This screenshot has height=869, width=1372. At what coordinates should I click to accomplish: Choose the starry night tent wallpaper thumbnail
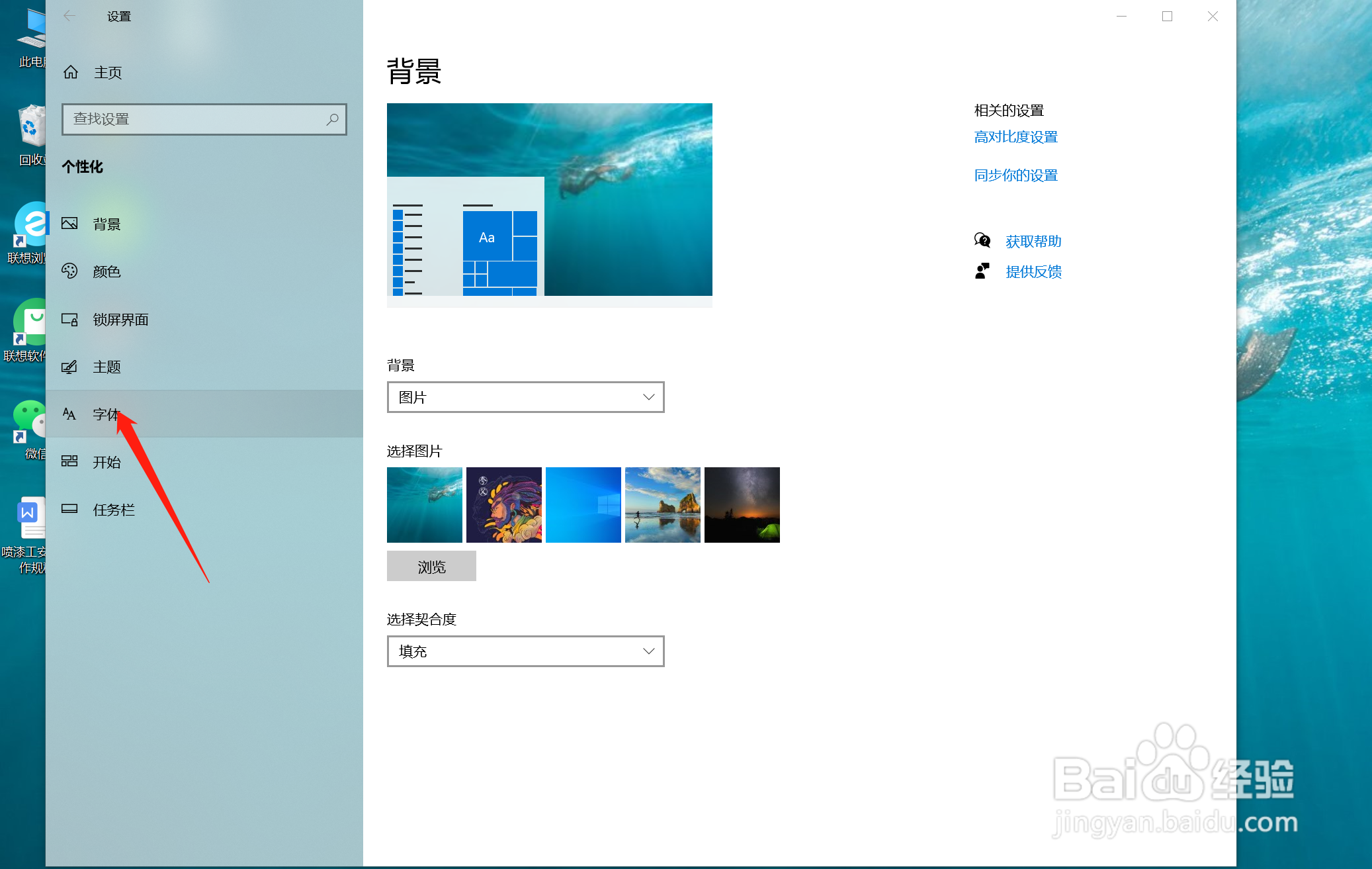(x=742, y=505)
